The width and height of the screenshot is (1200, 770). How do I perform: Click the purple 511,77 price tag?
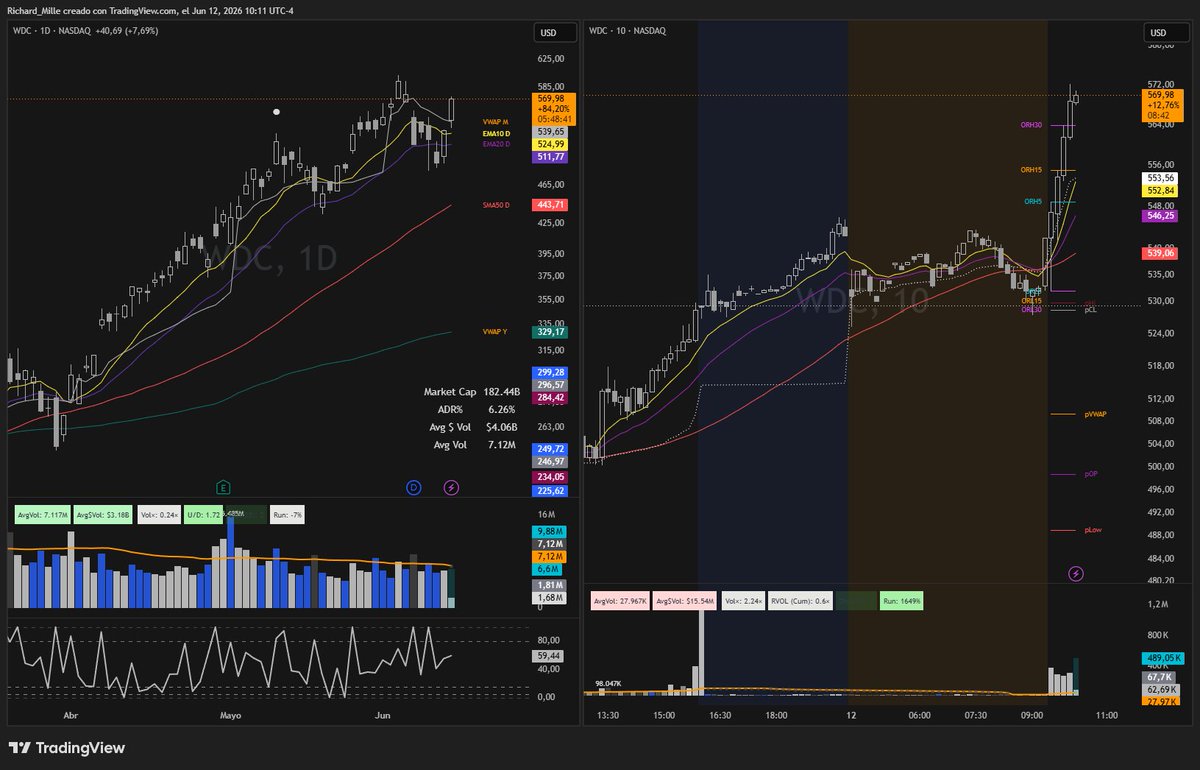[x=551, y=157]
